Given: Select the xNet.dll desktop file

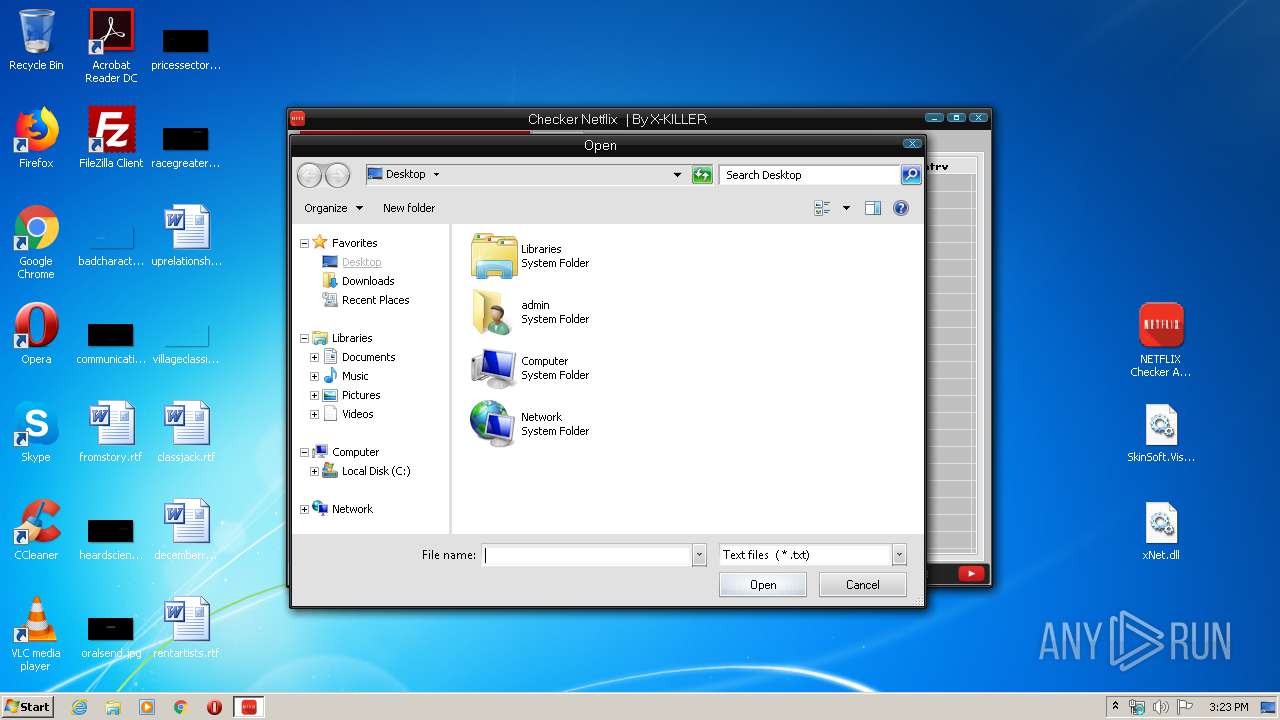Looking at the screenshot, I should pos(1161,531).
